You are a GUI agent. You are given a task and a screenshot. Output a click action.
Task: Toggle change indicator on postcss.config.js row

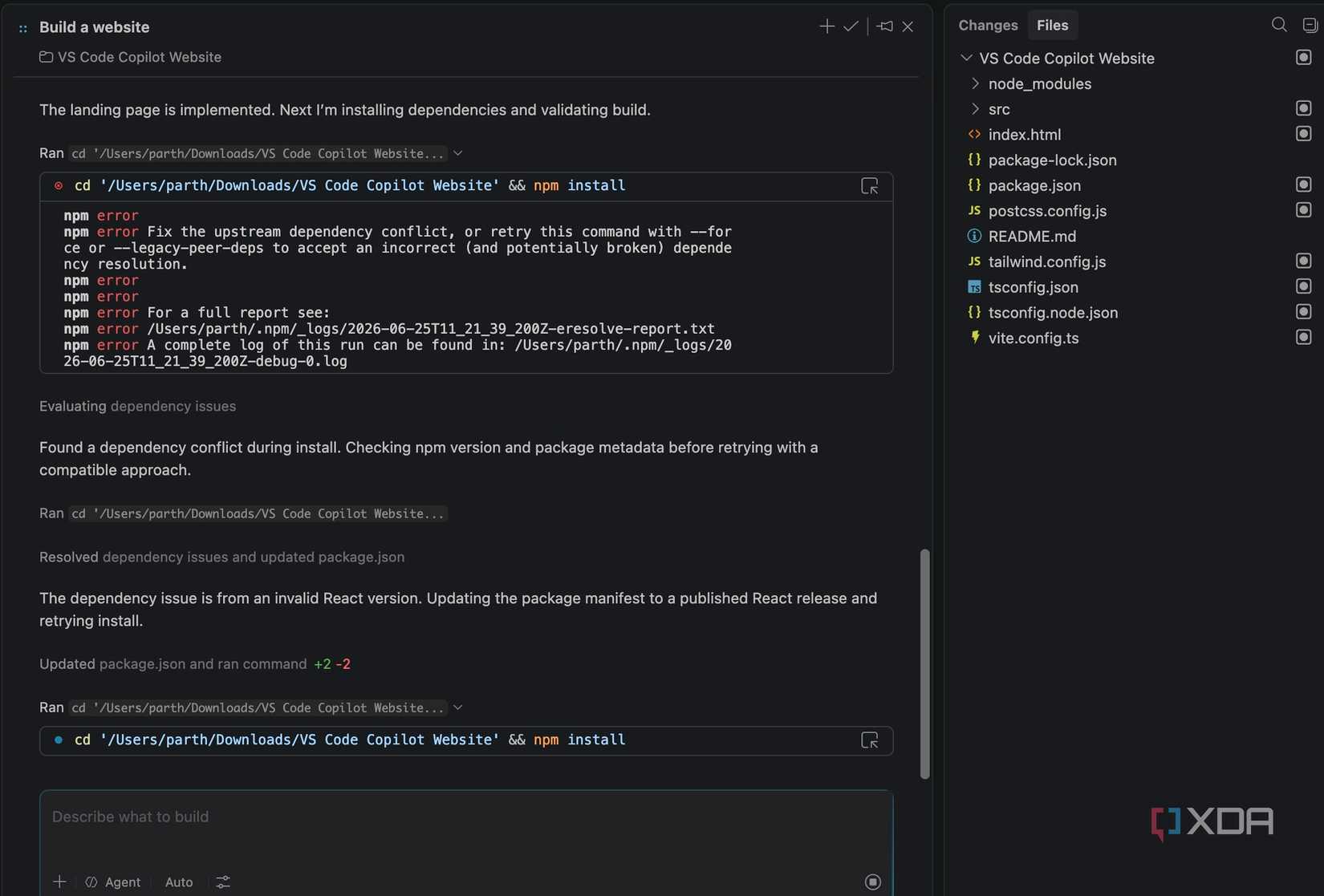point(1303,209)
